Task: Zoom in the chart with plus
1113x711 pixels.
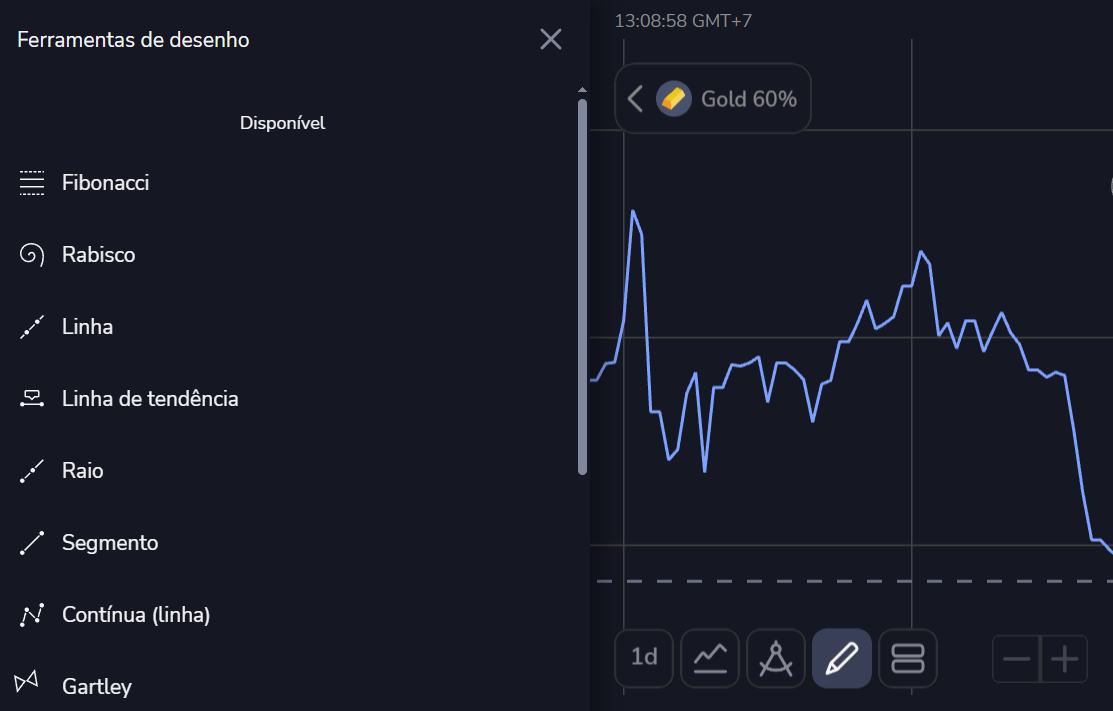Action: pyautogui.click(x=1065, y=659)
